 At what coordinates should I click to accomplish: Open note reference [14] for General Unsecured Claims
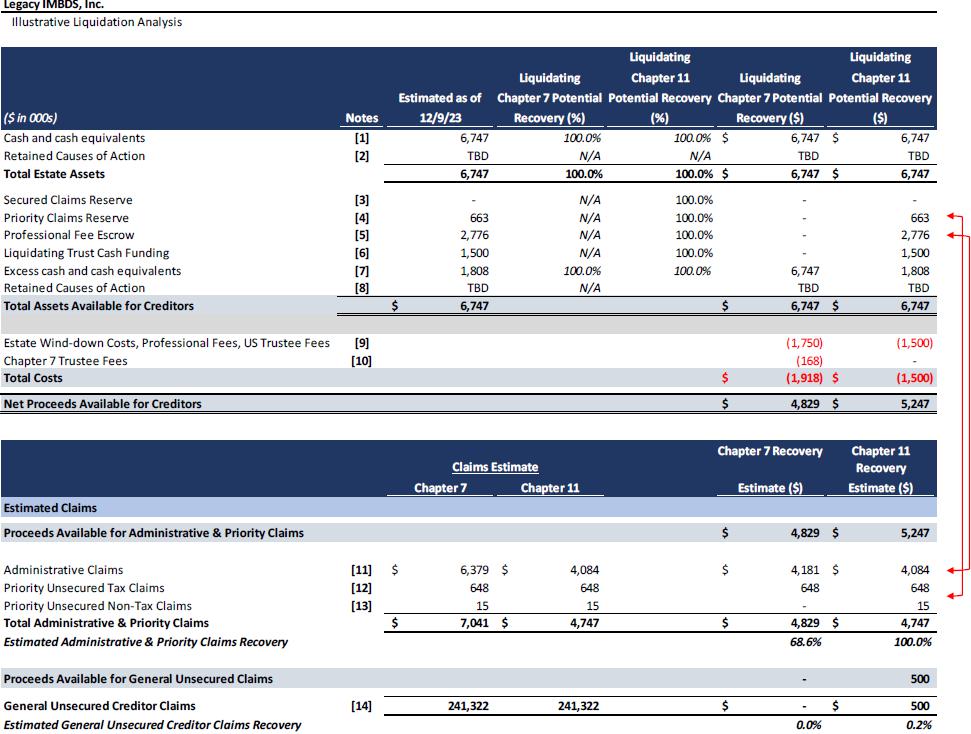(362, 706)
